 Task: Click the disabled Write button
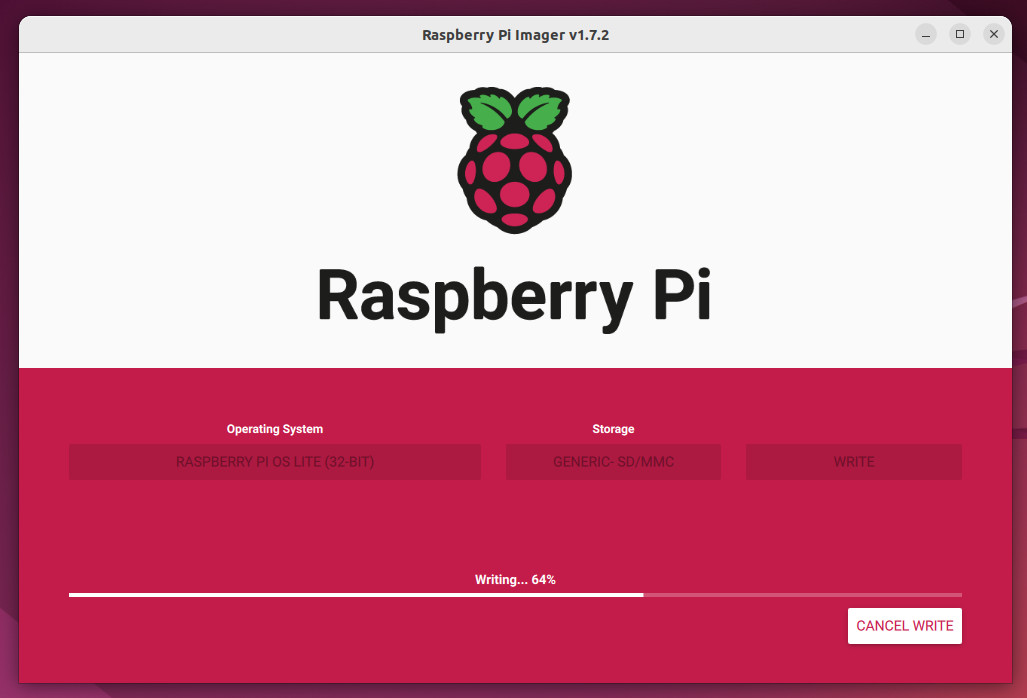pyautogui.click(x=853, y=462)
